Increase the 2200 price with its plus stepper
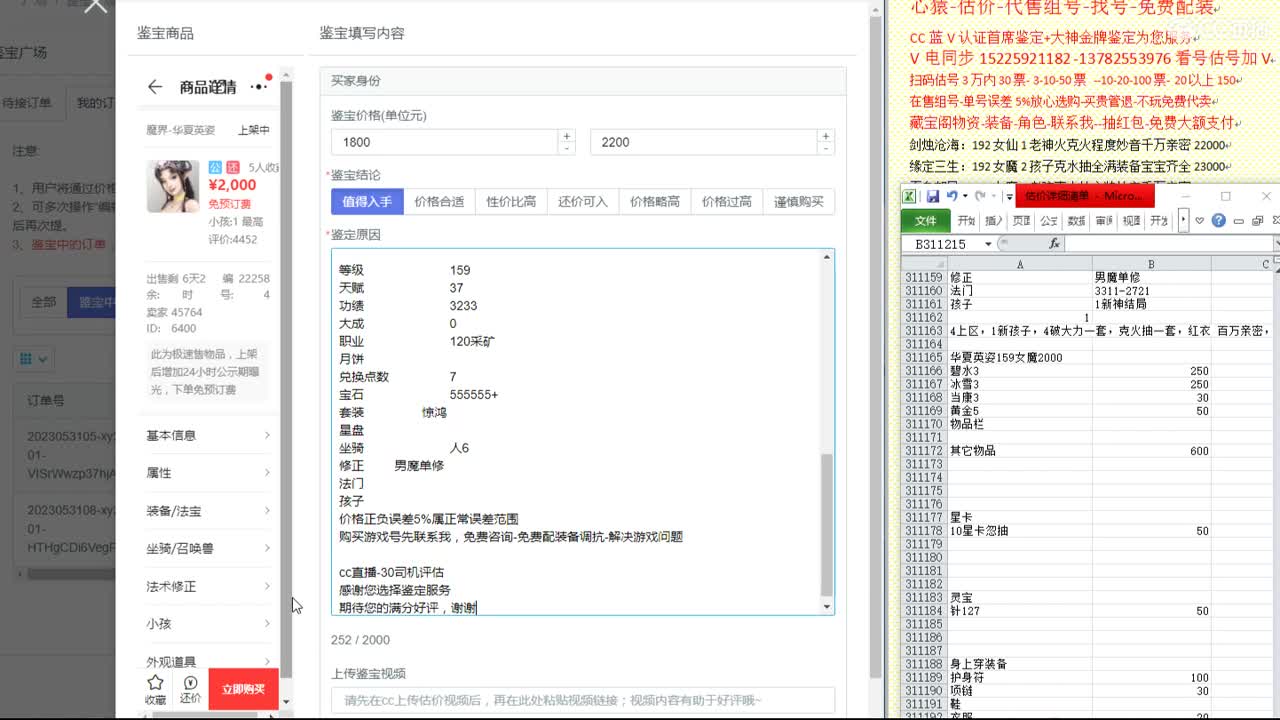1280x720 pixels. pyautogui.click(x=826, y=136)
